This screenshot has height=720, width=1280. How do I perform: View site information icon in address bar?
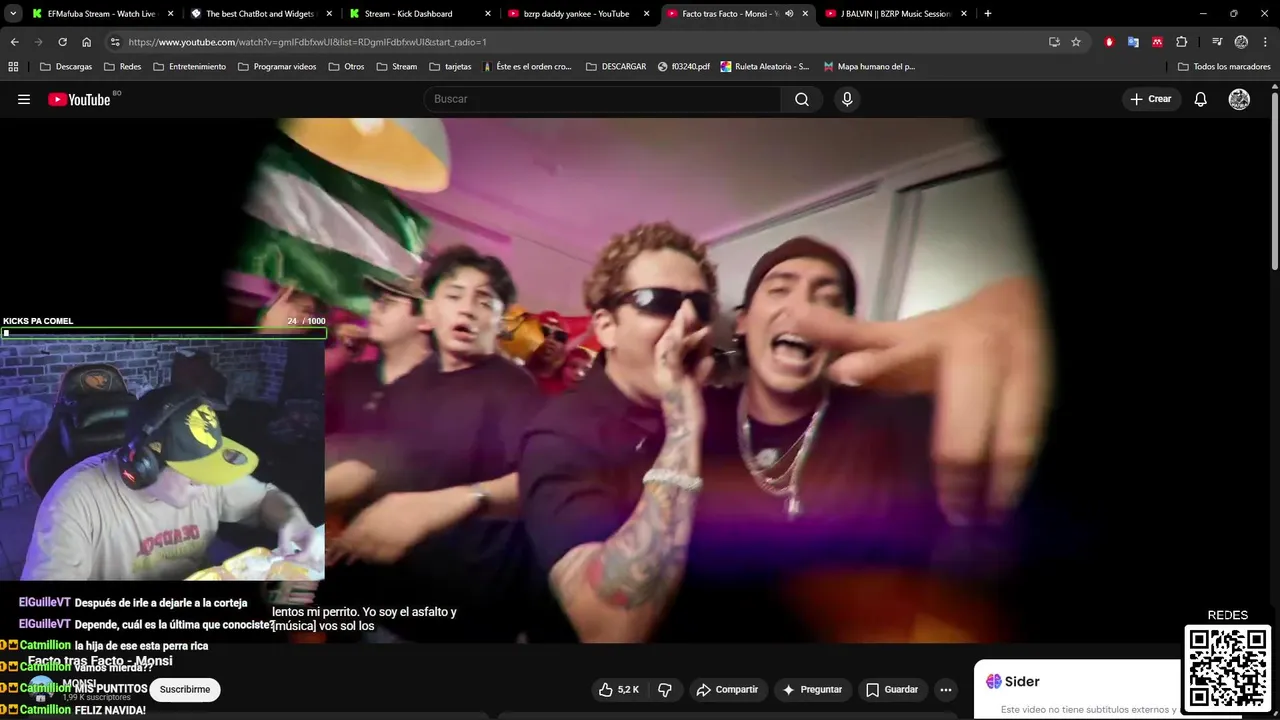click(x=115, y=42)
